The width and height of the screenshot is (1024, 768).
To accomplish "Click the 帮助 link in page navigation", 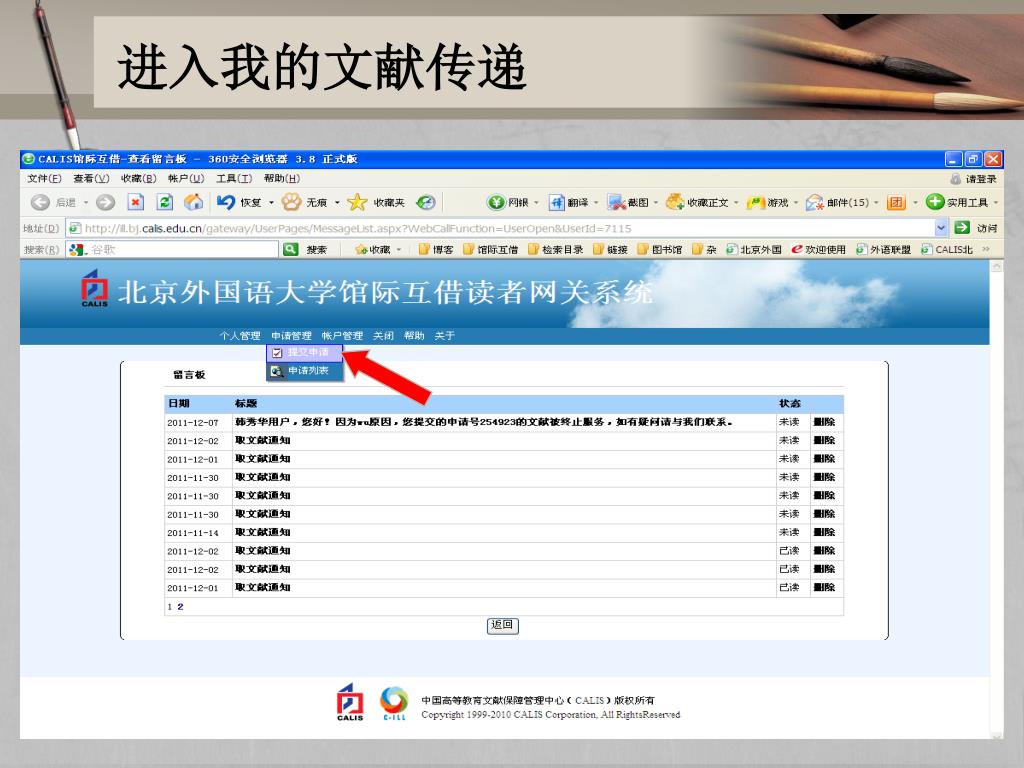I will point(414,336).
